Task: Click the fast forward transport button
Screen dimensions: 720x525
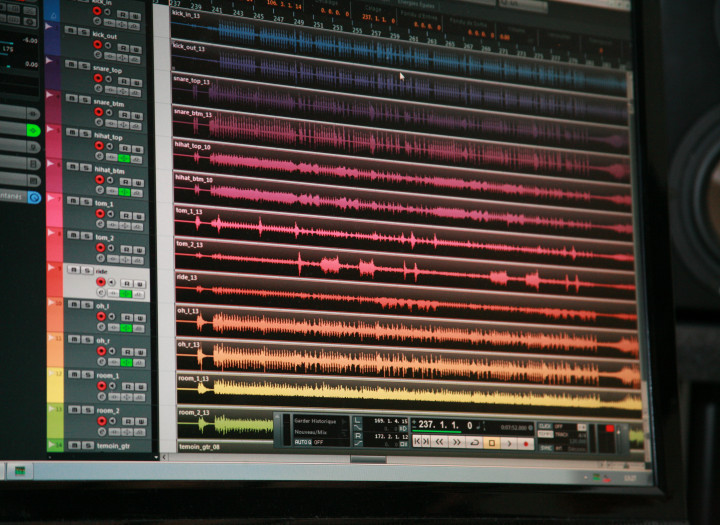Action: click(457, 442)
